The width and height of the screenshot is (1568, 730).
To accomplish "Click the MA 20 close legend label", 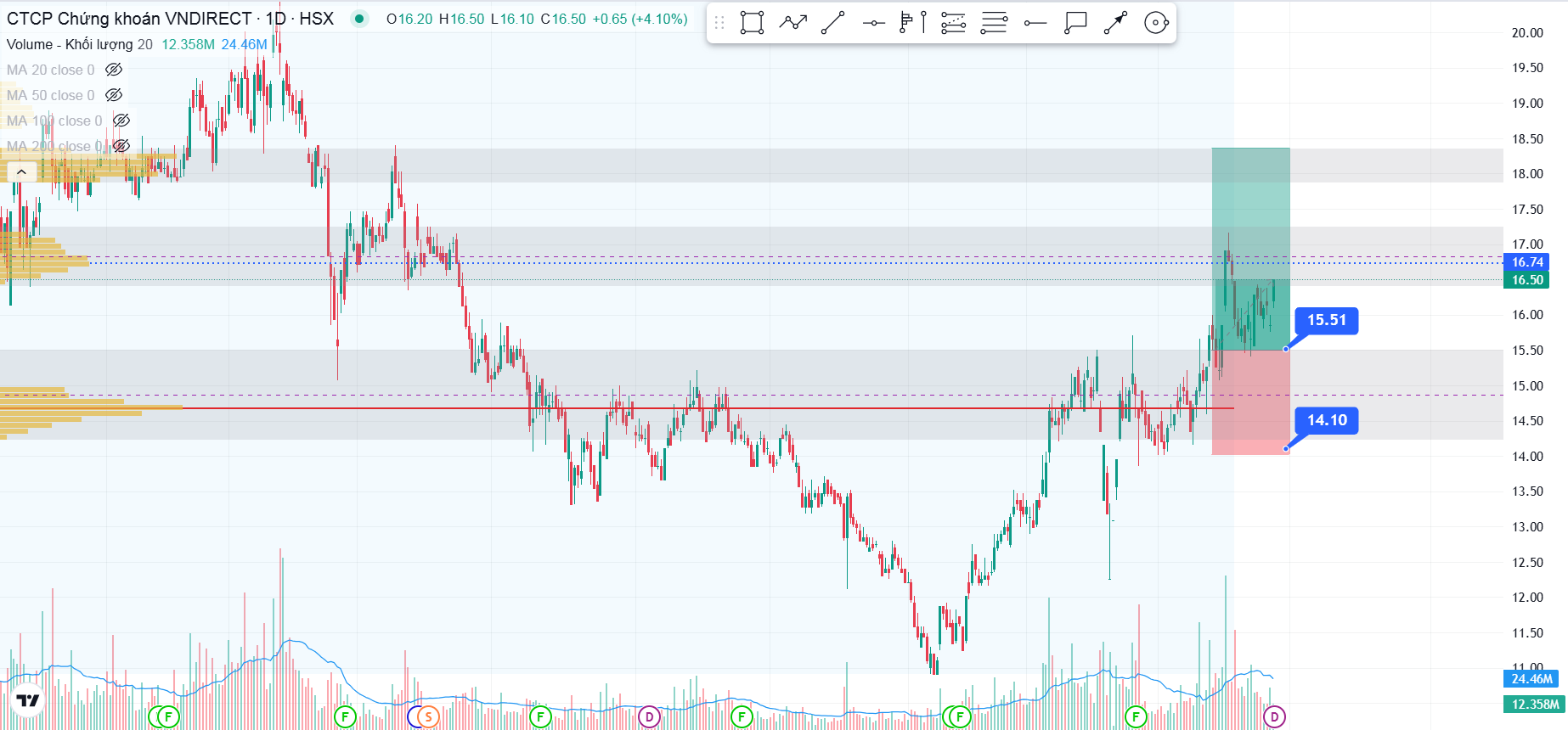I will (51, 70).
